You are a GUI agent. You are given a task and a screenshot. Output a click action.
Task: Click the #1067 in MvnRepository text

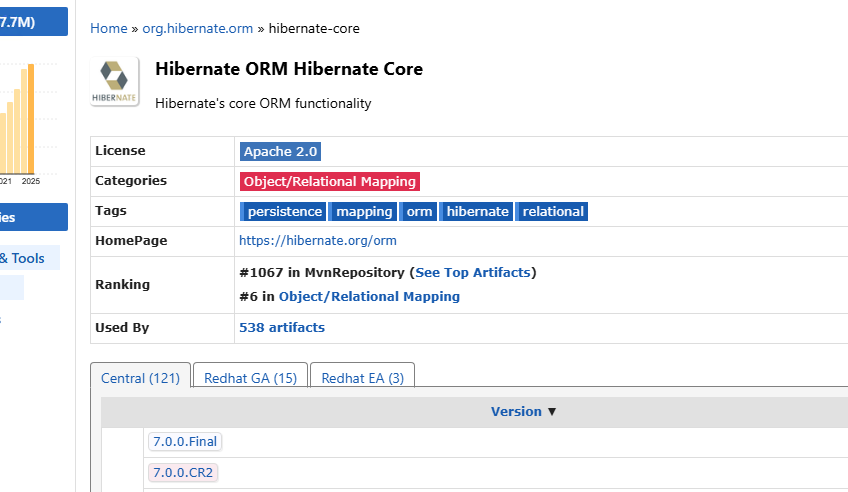322,272
